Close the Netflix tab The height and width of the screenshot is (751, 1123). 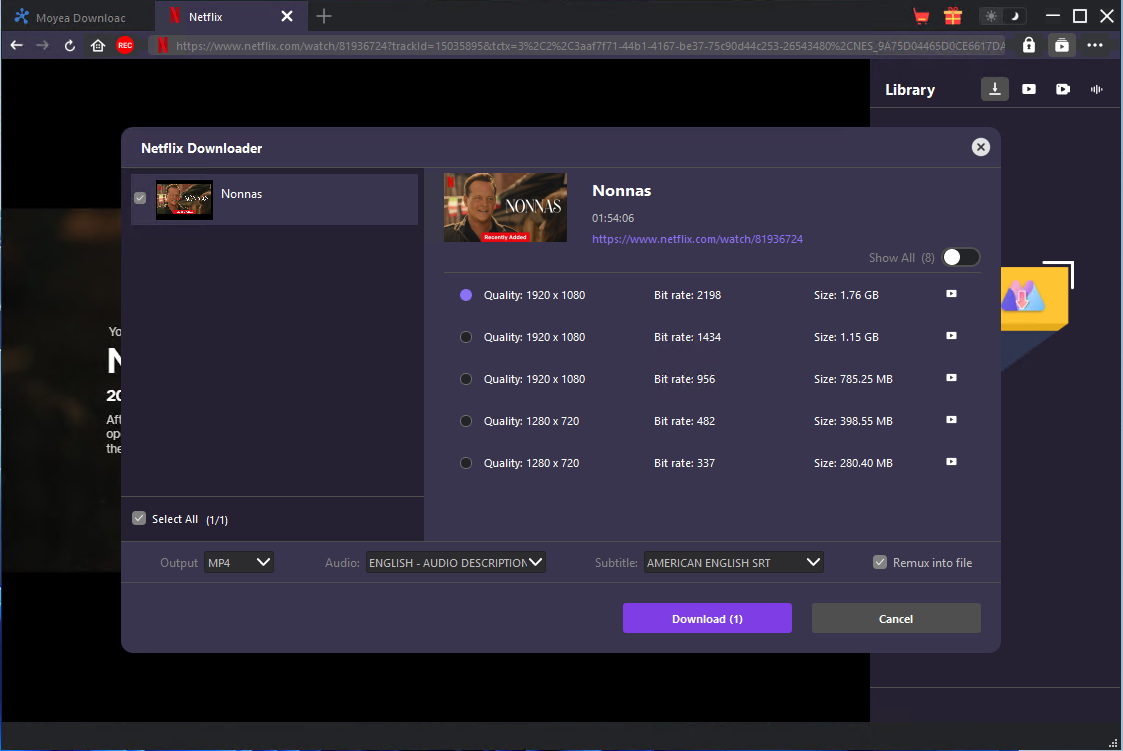286,16
